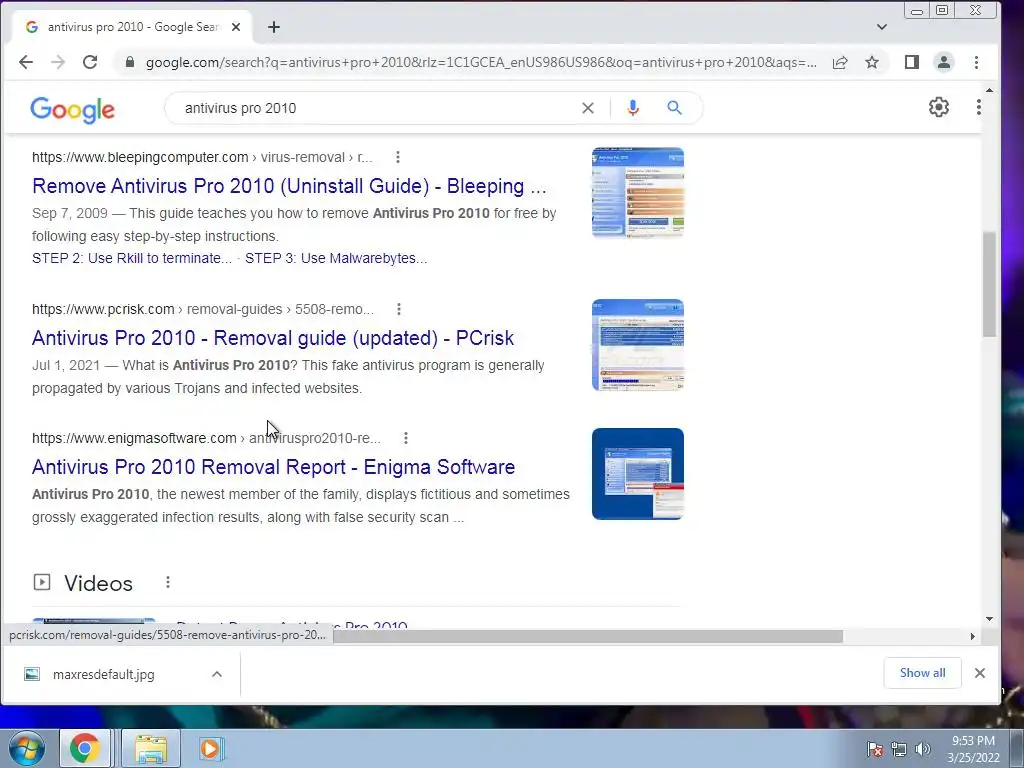
Task: Jump to STEP 2: Use Rkill sitelink
Action: tap(132, 258)
